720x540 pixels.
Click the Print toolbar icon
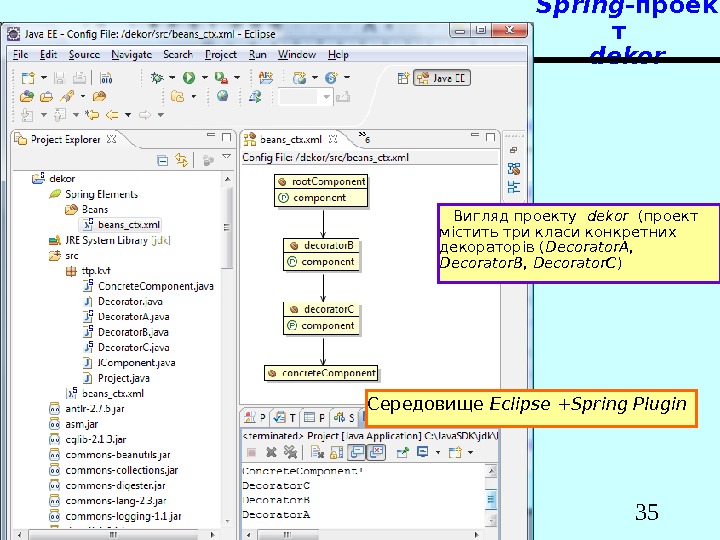pos(79,78)
